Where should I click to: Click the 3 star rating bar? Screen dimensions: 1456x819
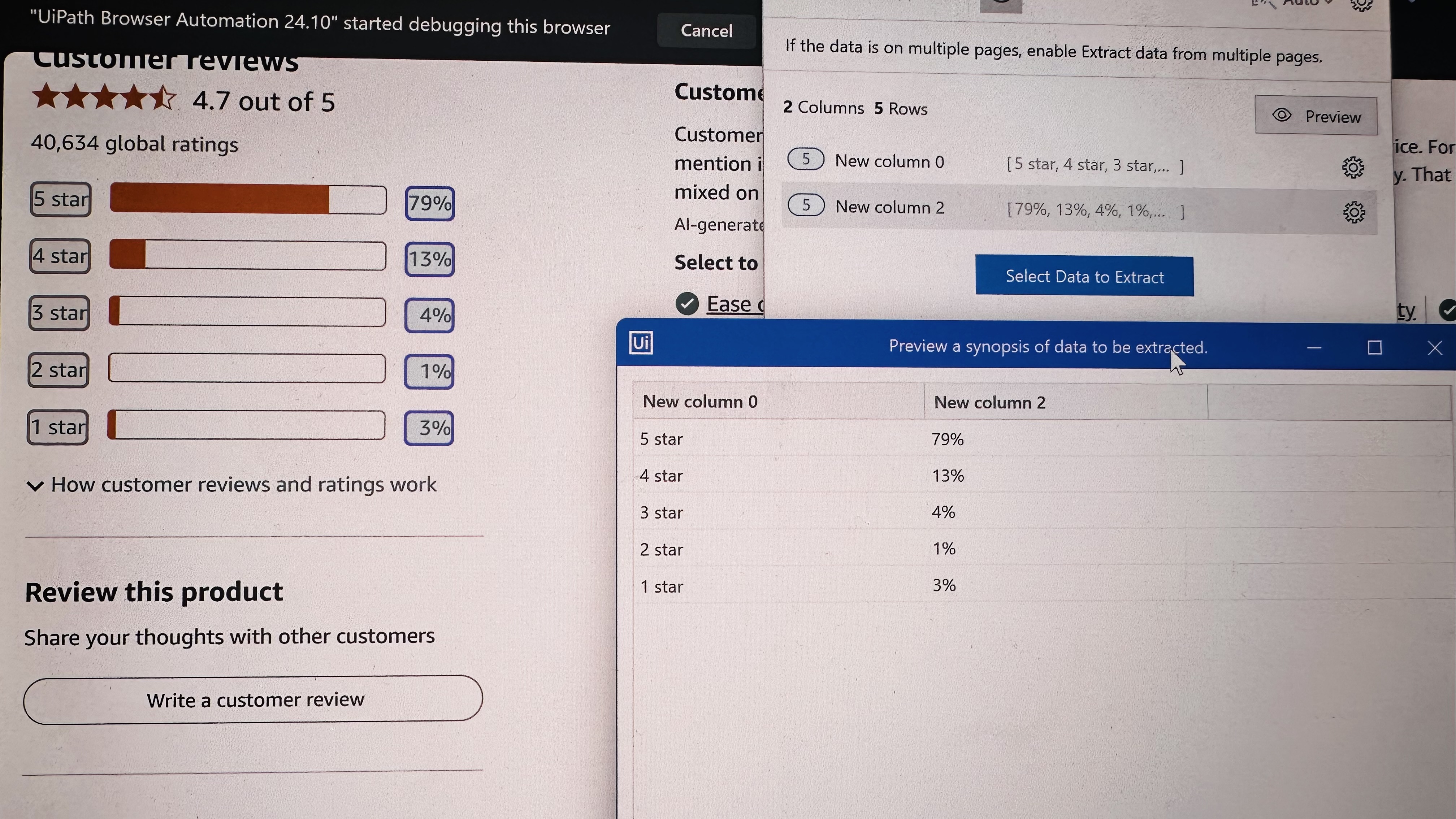[x=247, y=311]
